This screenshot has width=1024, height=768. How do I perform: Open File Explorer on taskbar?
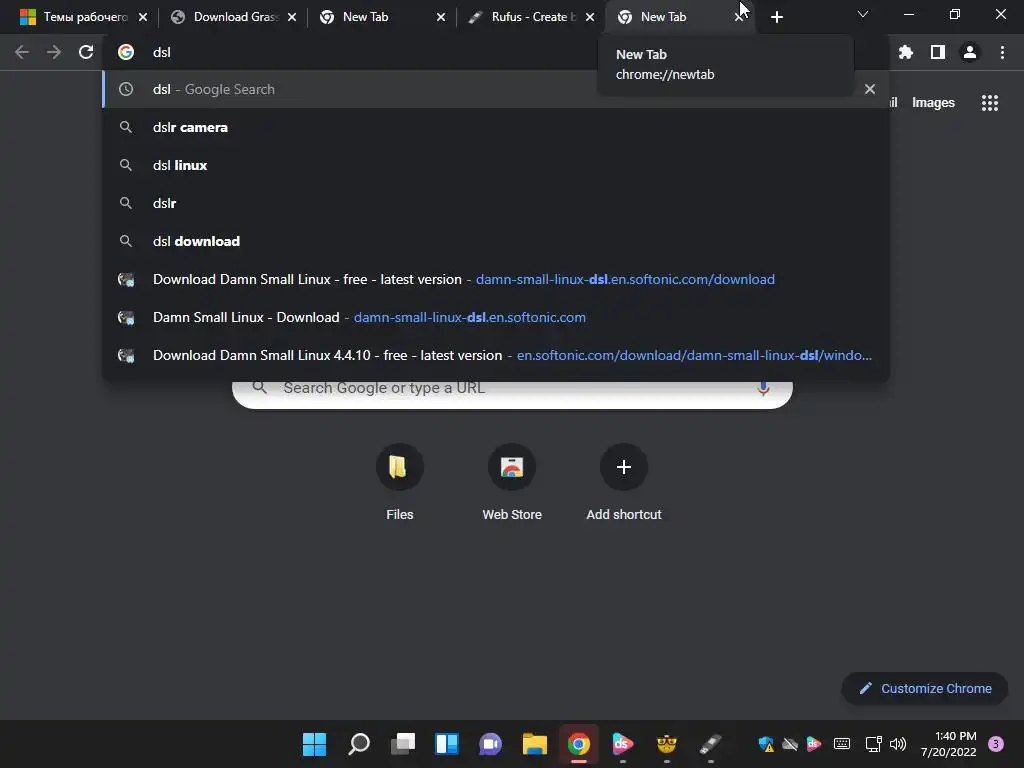tap(535, 744)
